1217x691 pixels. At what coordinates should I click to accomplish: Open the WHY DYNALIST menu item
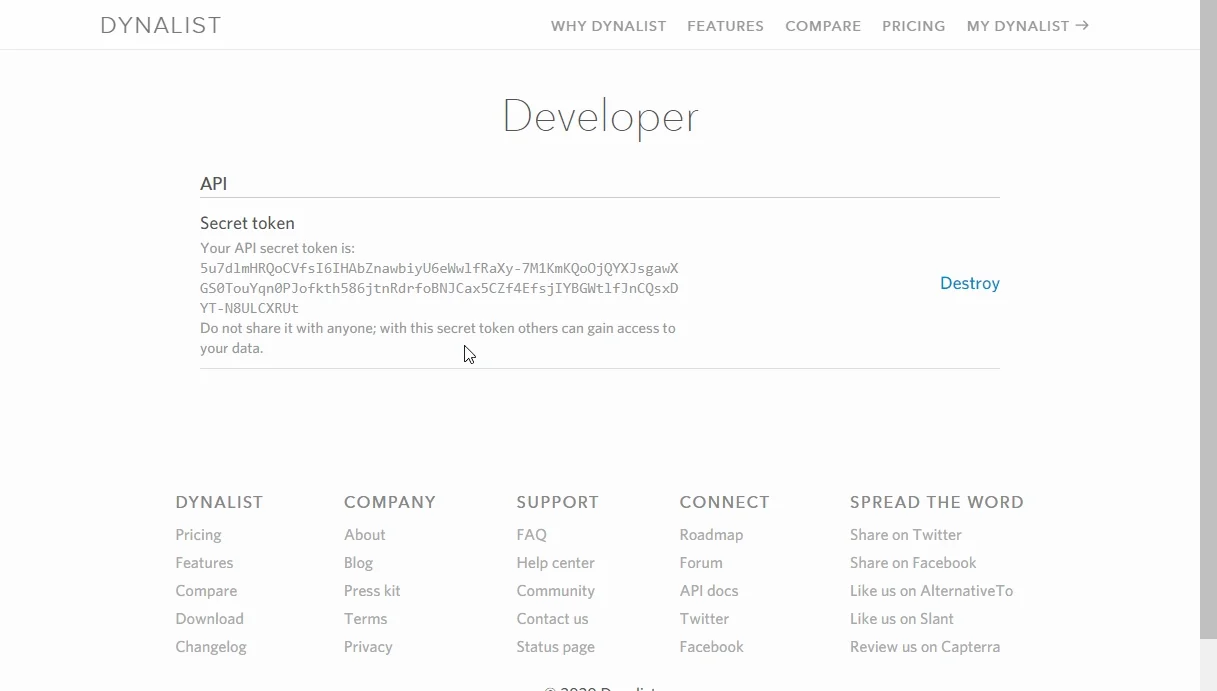coord(608,26)
